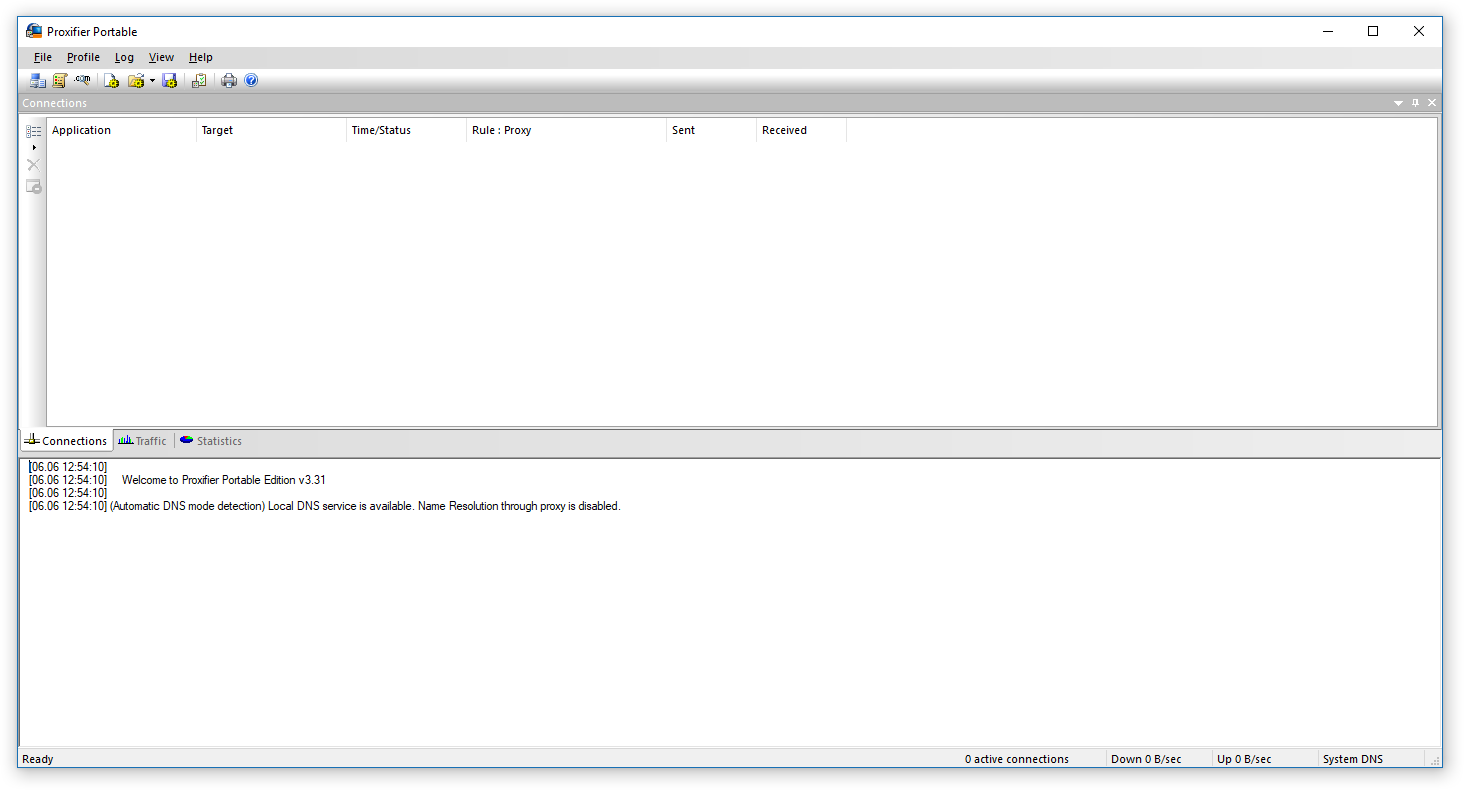This screenshot has width=1464, height=790.
Task: Click "System DNS" status bar entry
Action: click(1353, 759)
